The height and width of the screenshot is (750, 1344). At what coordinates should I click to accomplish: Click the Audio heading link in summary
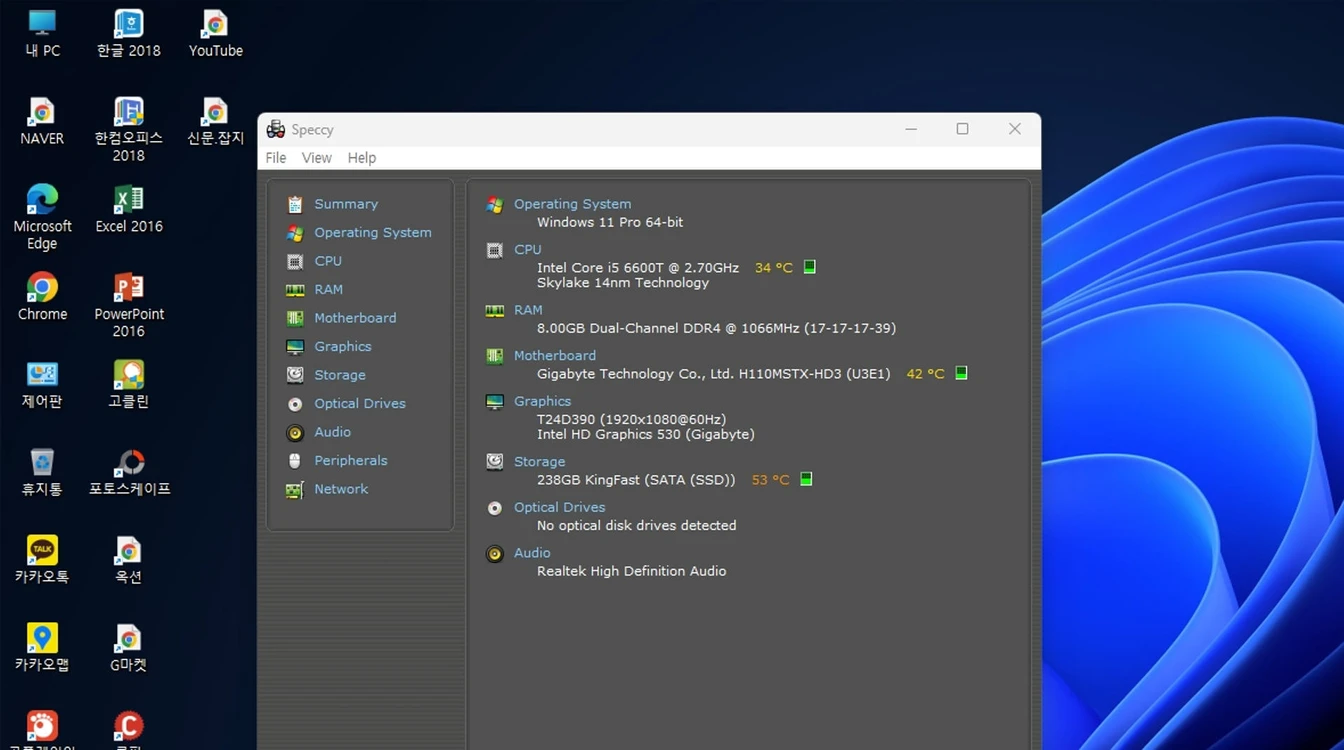(532, 553)
